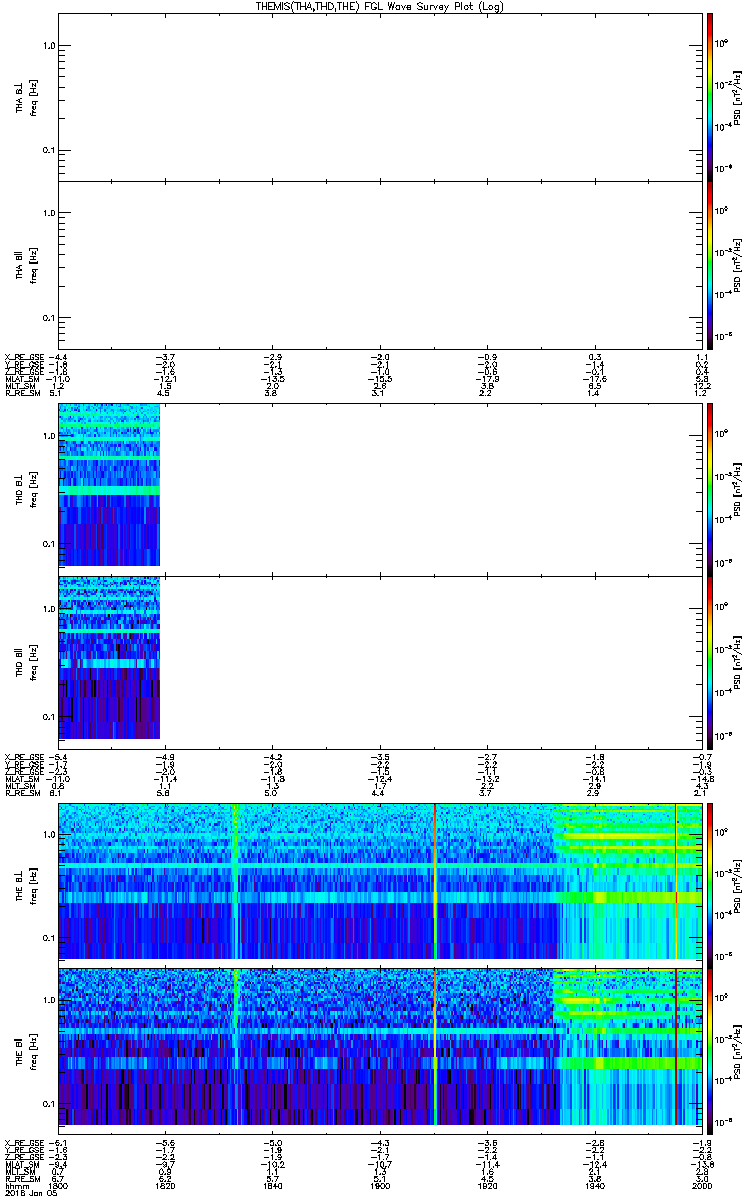Click the 'PSD [nT²/Hz]' label beside THA BL color bar
The width and height of the screenshot is (750, 1200).
tap(736, 96)
